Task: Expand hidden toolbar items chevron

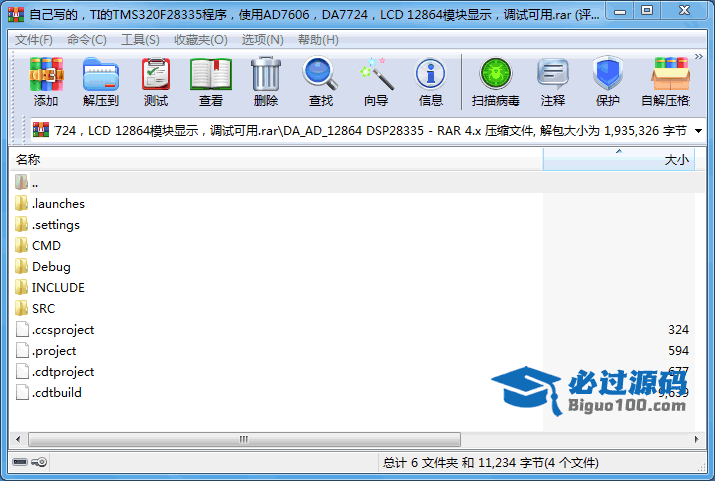Action: coord(699,57)
